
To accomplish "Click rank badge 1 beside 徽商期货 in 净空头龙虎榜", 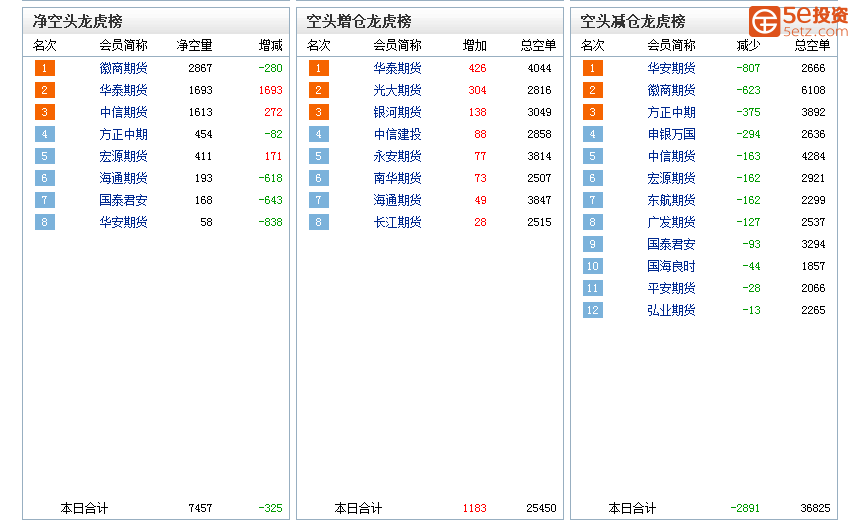I will (x=45, y=68).
